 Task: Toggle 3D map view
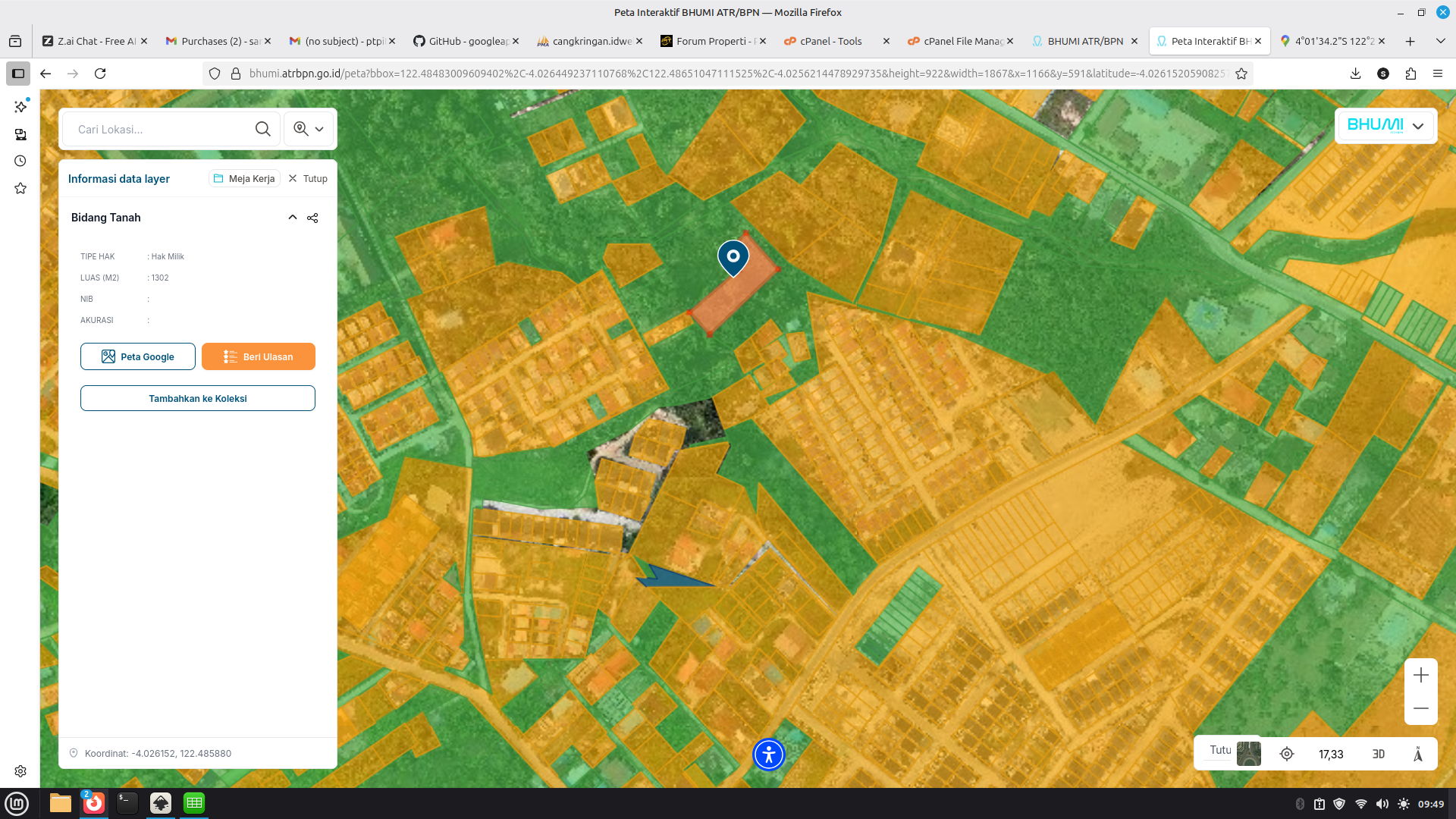pyautogui.click(x=1378, y=754)
